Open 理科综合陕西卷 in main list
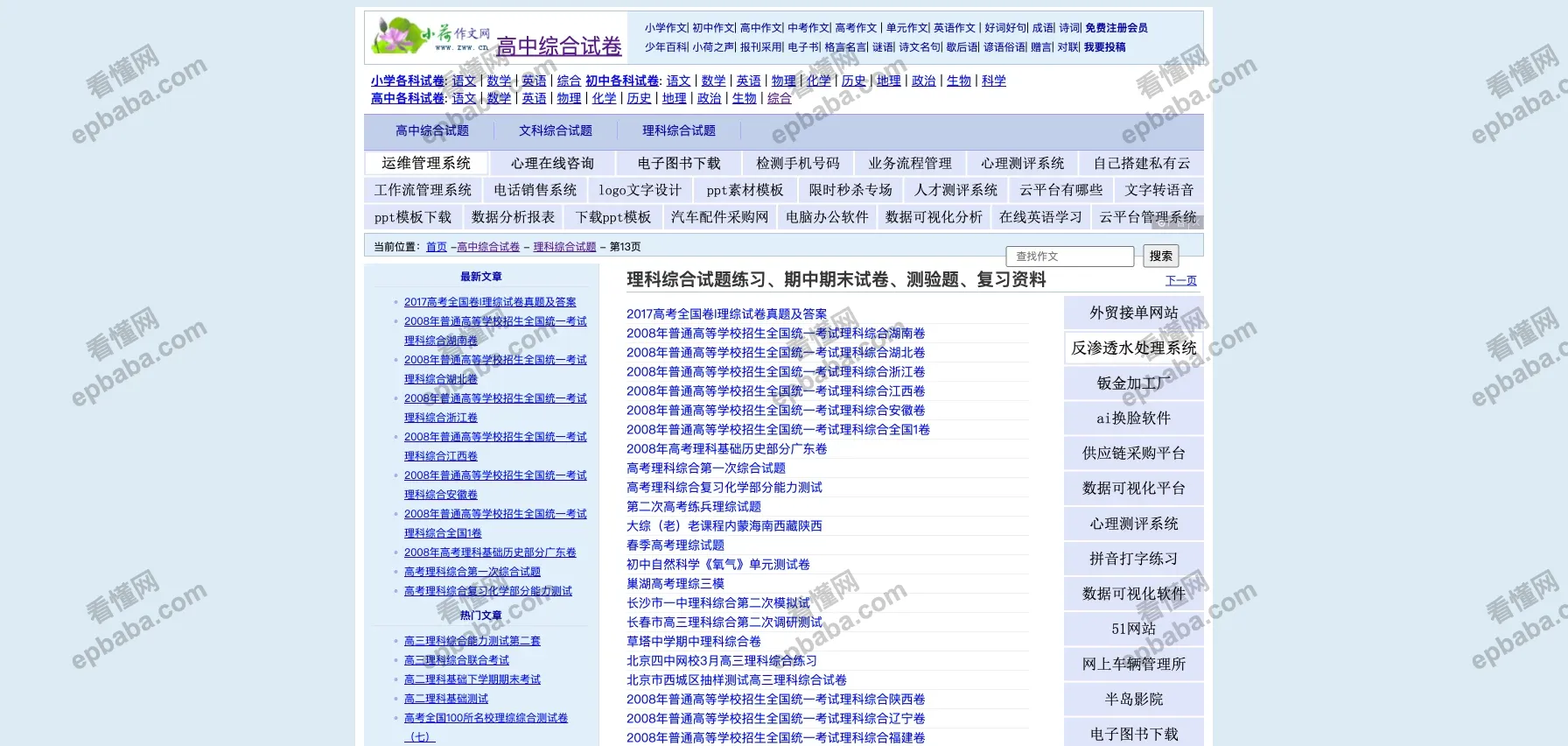 [776, 699]
